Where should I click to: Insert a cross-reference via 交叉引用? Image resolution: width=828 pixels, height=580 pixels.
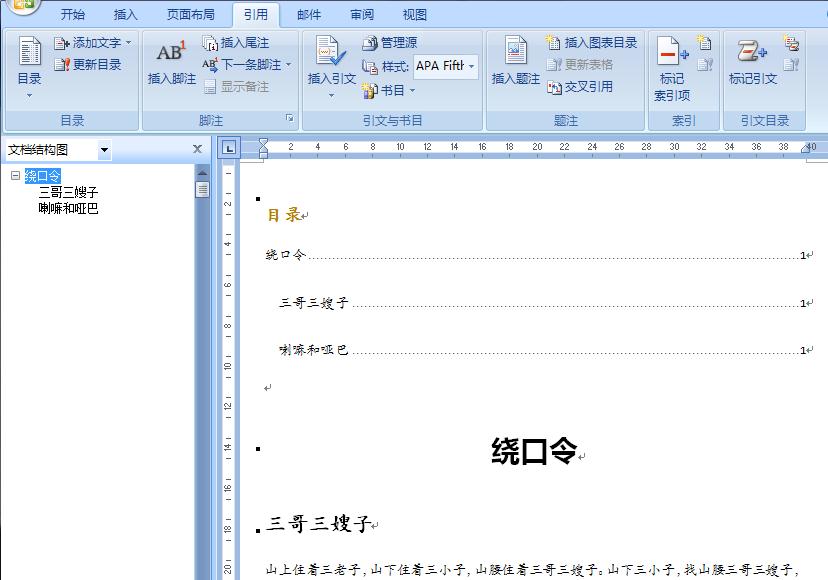tap(580, 88)
